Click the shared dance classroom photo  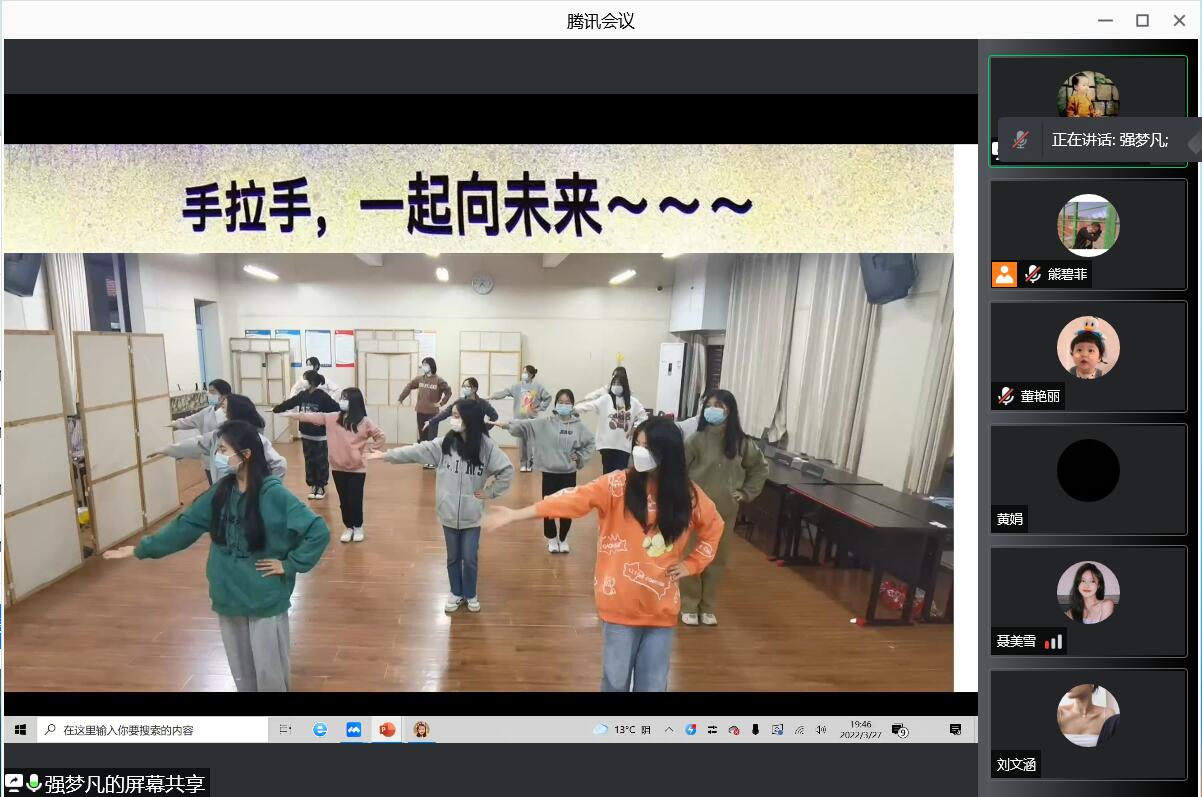point(478,472)
